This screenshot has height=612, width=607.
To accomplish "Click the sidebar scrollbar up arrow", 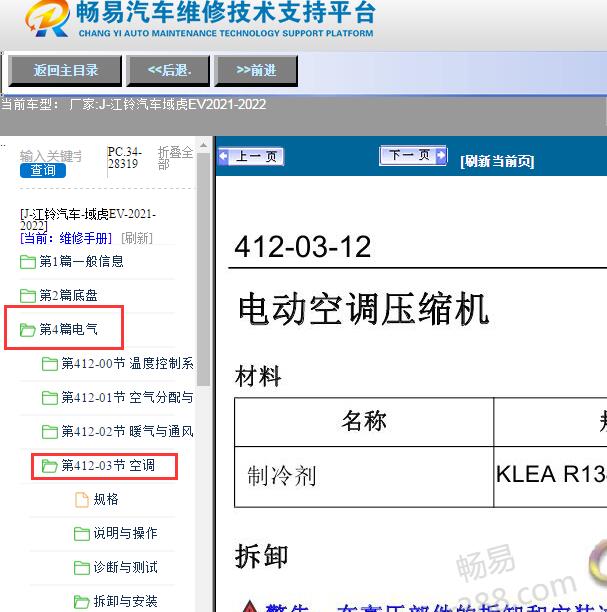I will (203, 145).
